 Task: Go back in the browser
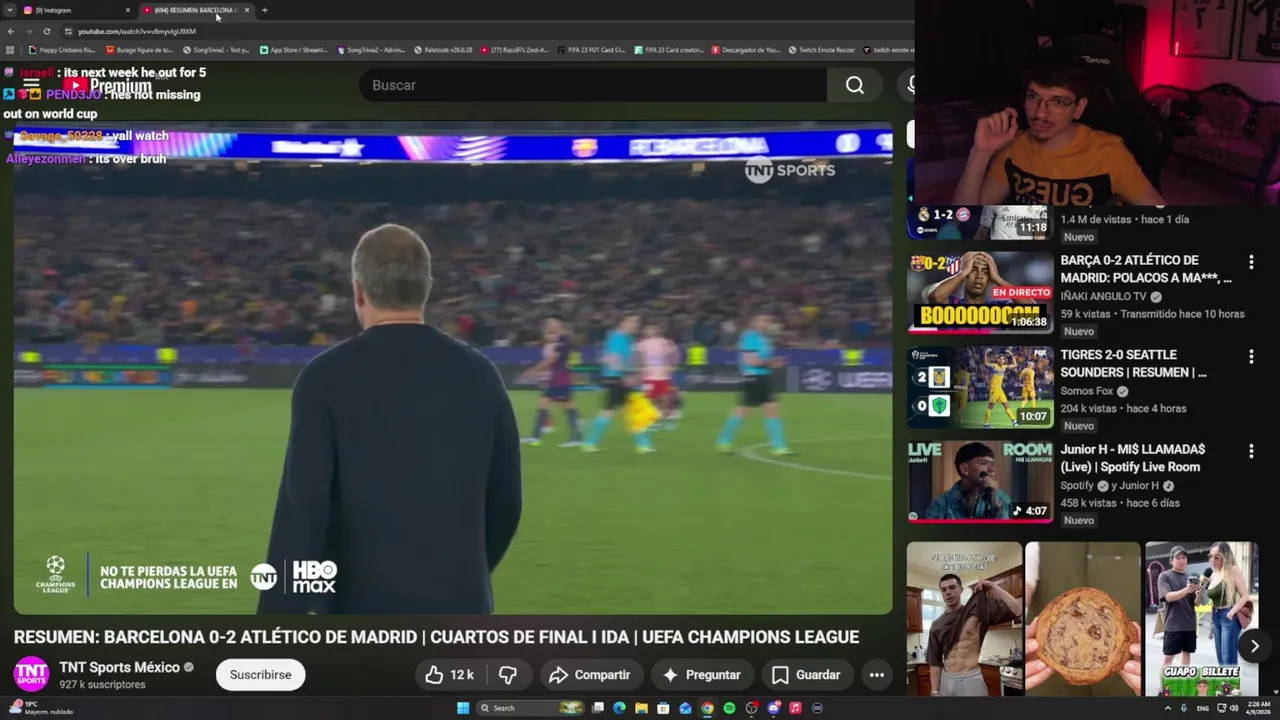[11, 31]
